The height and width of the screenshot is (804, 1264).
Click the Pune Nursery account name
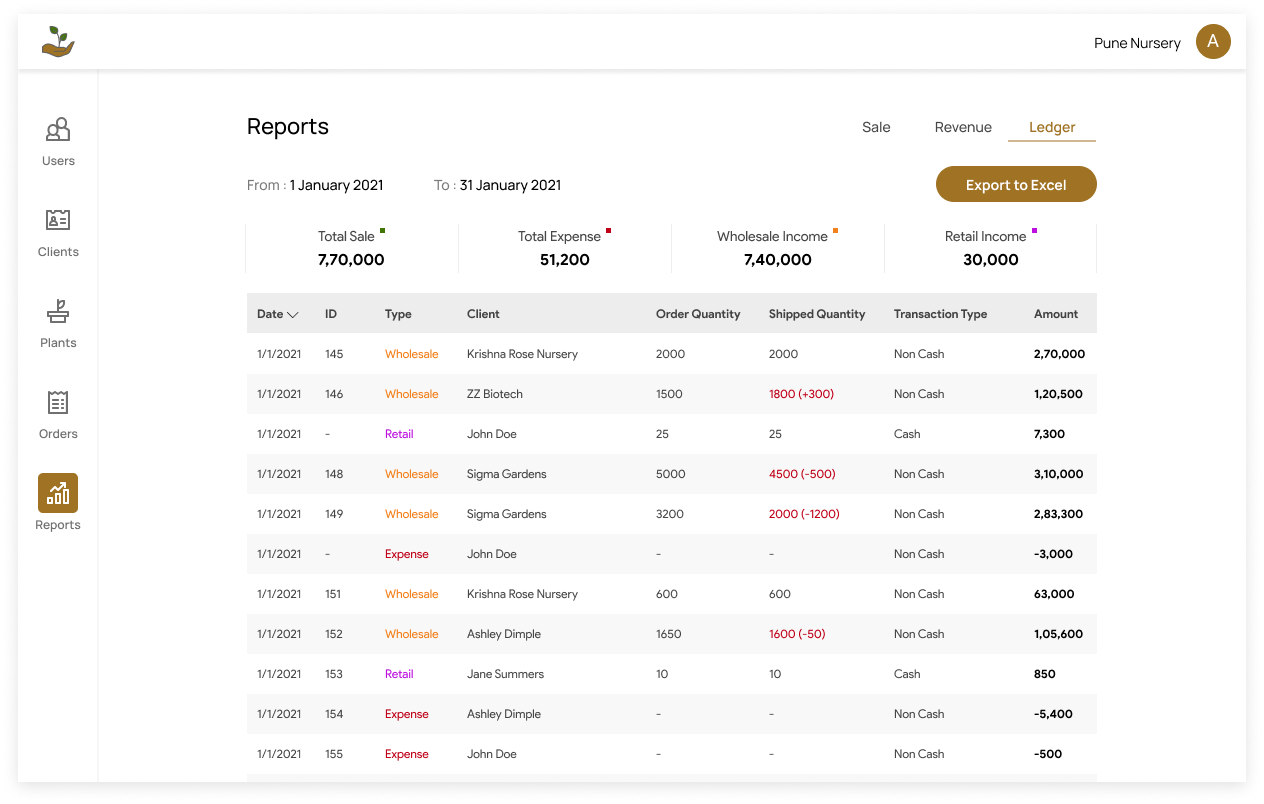click(x=1137, y=43)
